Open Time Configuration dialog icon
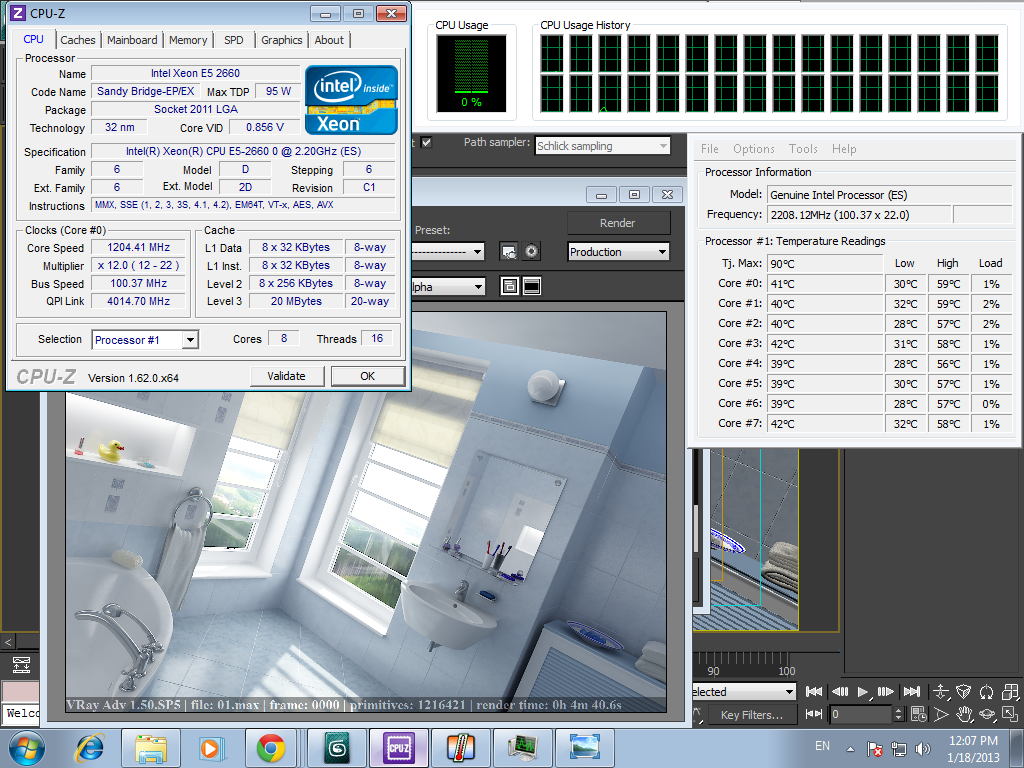This screenshot has height=768, width=1024. (919, 714)
